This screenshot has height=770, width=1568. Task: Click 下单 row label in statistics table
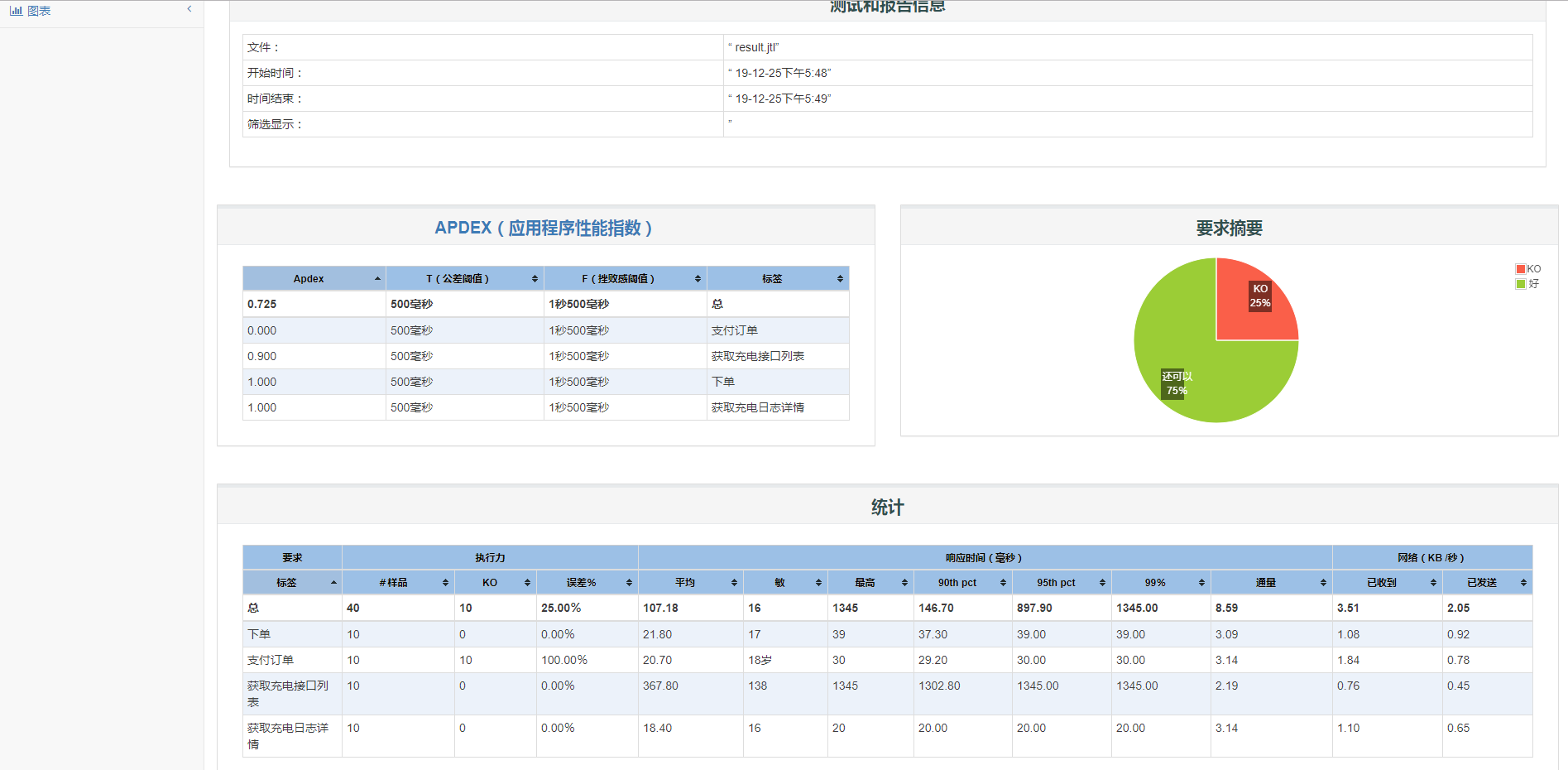coord(259,634)
